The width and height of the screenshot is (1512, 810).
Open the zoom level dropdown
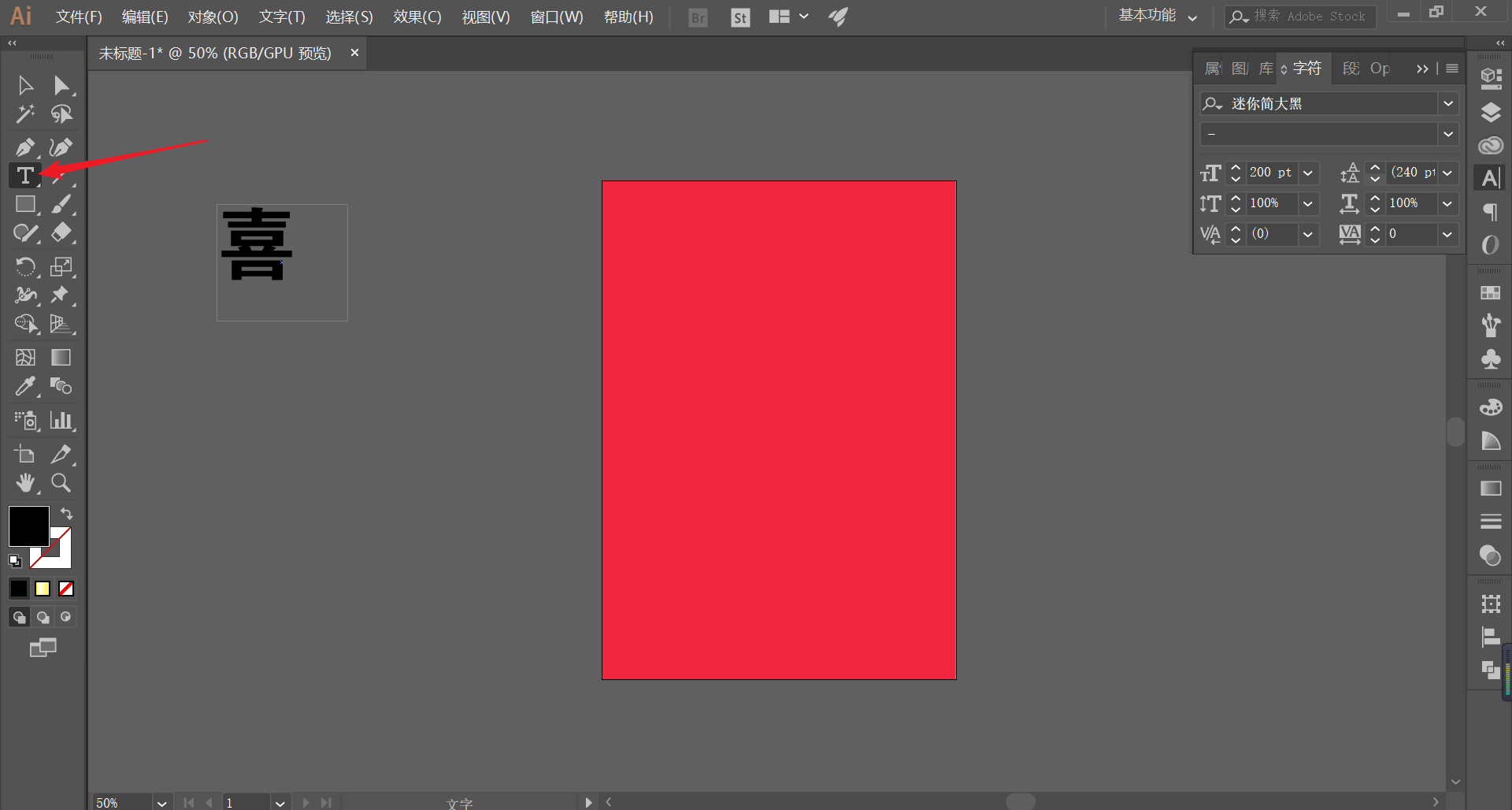click(161, 802)
